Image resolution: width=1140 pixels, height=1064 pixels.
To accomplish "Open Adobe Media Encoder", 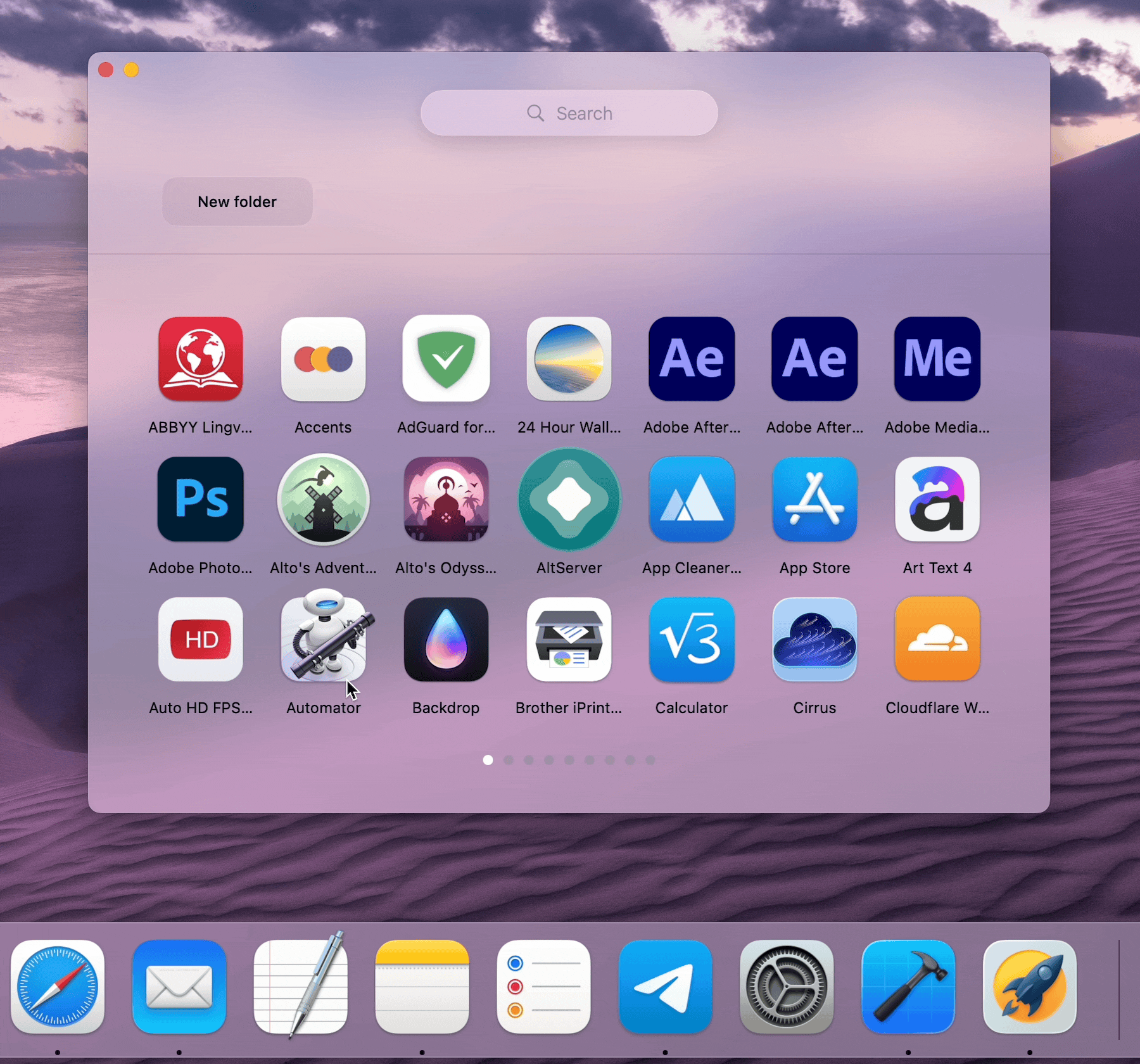I will pyautogui.click(x=937, y=359).
